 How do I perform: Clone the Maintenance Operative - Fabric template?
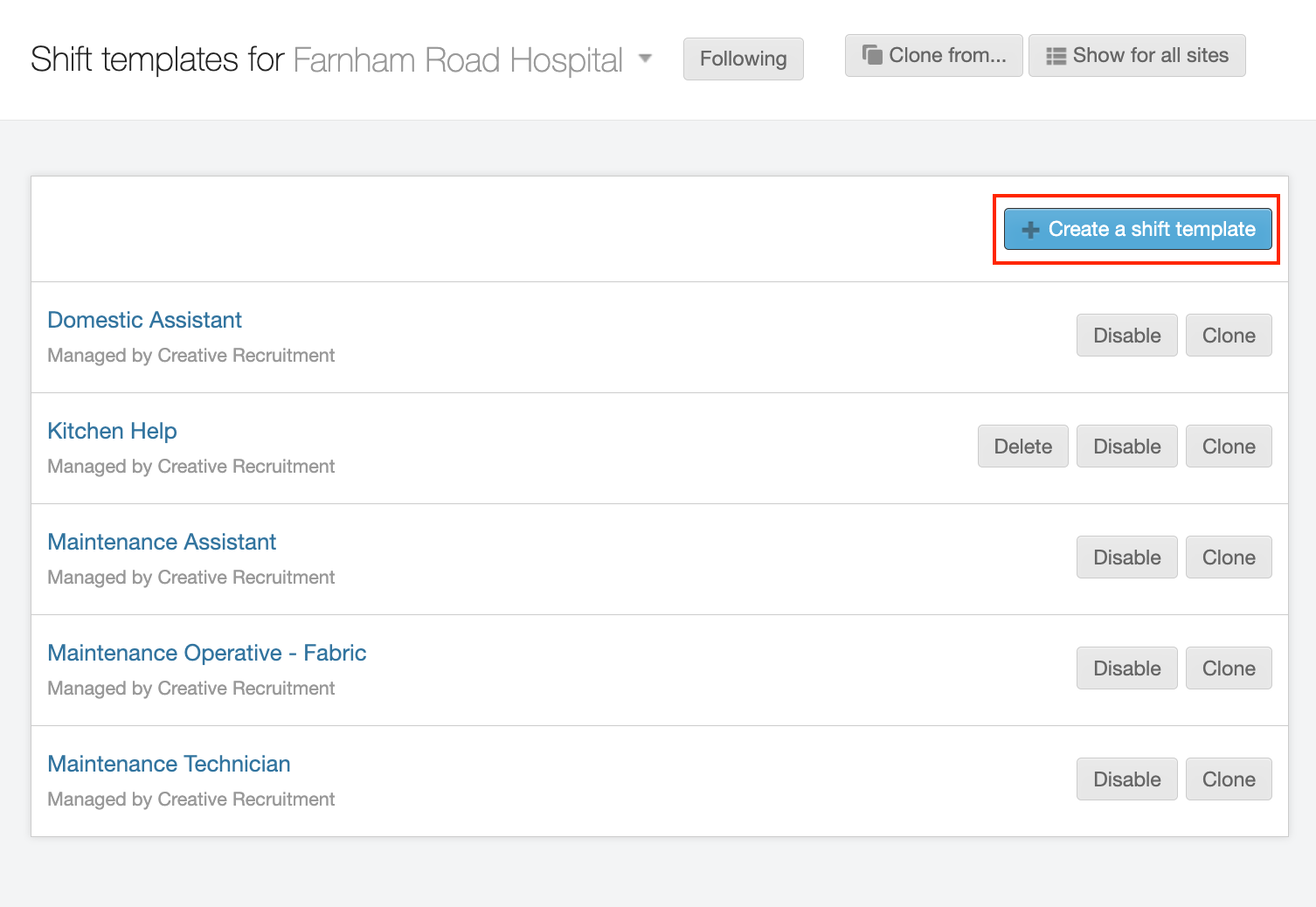[x=1228, y=668]
